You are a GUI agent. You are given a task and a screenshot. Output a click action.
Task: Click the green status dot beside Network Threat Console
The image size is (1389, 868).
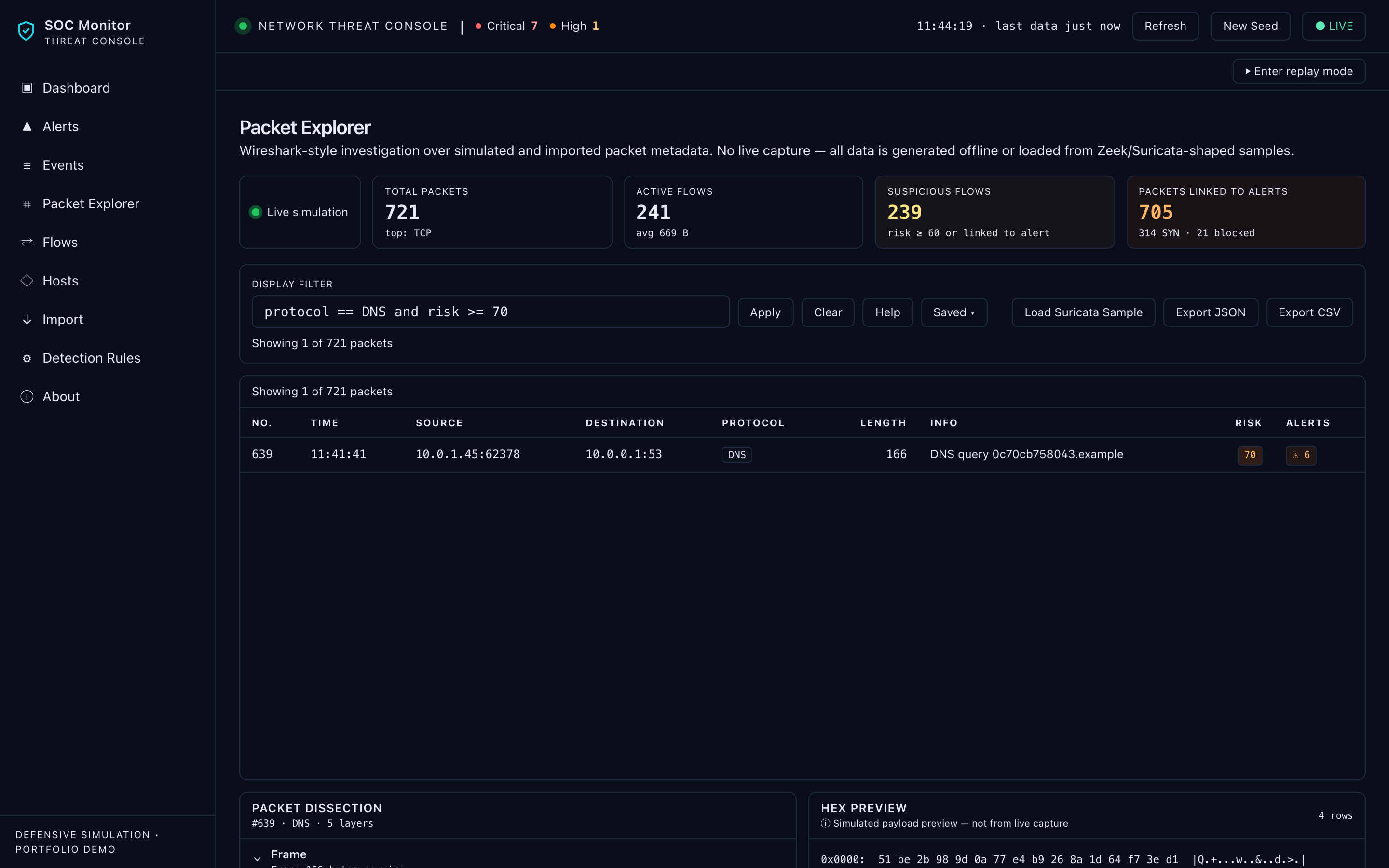(243, 26)
